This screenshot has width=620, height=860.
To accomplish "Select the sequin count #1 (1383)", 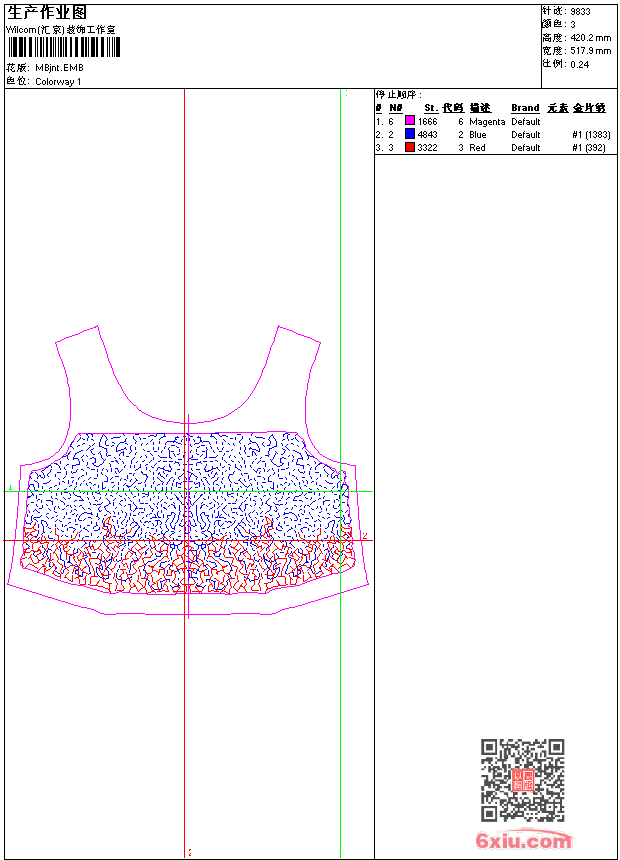I will pos(591,135).
